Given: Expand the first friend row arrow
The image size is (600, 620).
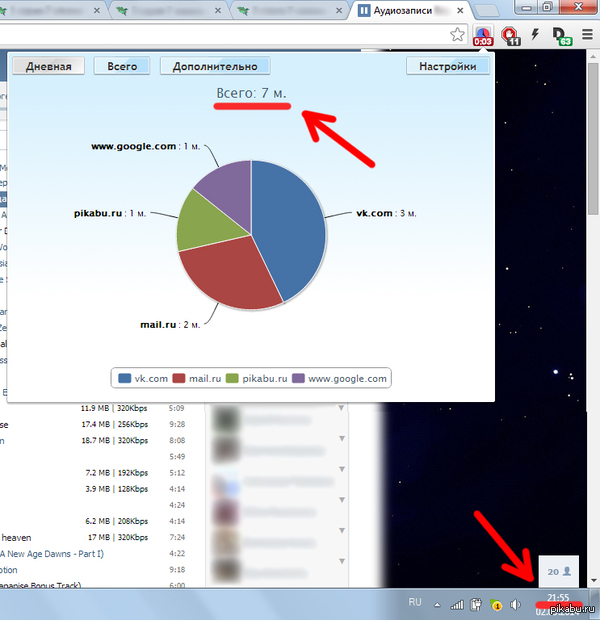Looking at the screenshot, I should pos(341,408).
